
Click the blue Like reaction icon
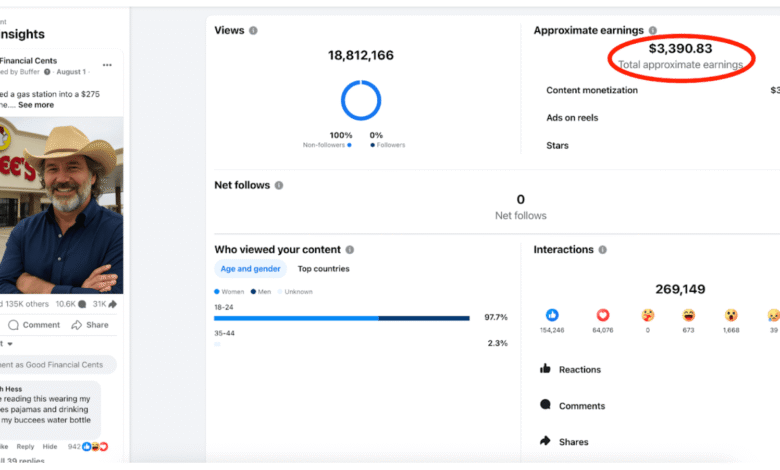(552, 315)
